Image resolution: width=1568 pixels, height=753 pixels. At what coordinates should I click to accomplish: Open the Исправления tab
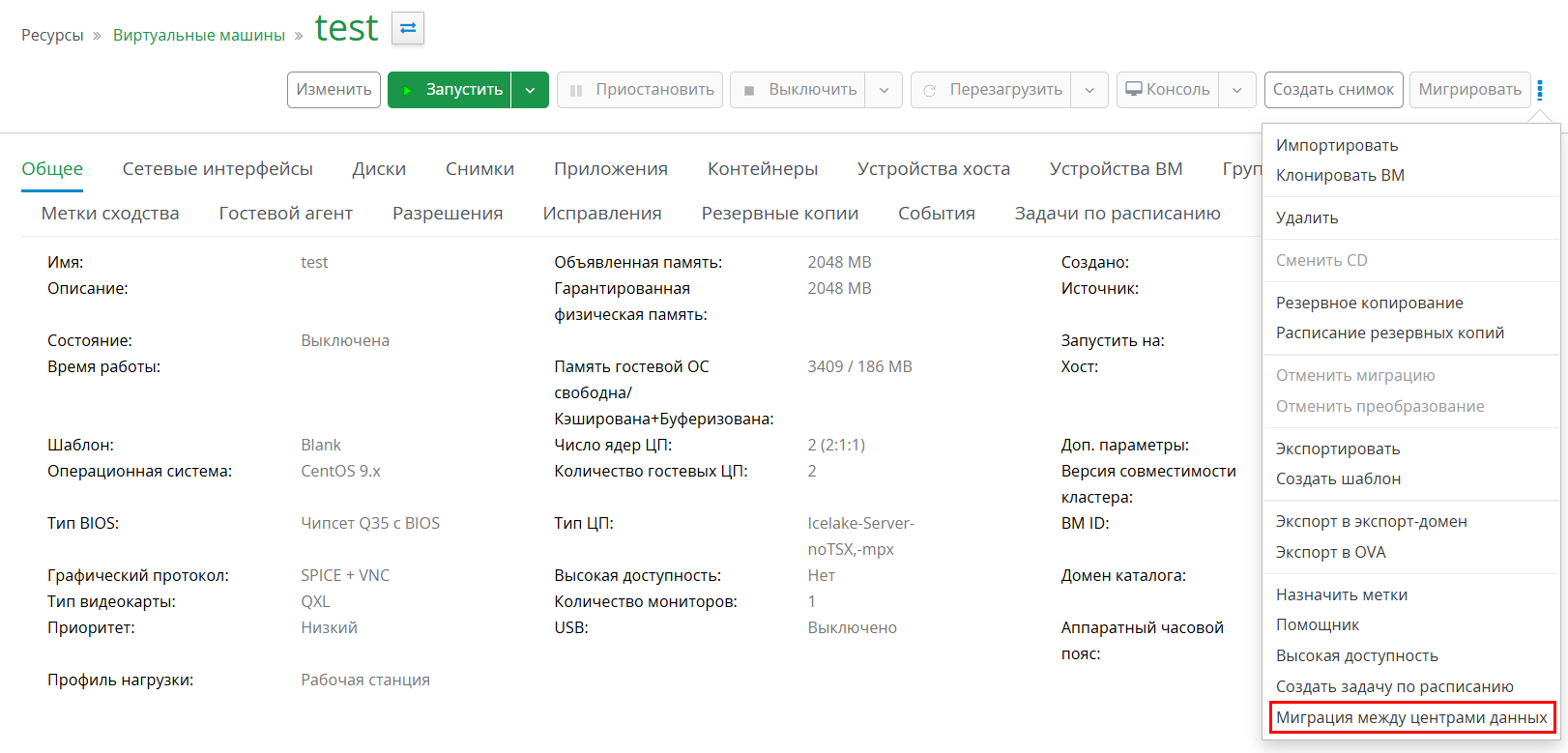coord(602,214)
